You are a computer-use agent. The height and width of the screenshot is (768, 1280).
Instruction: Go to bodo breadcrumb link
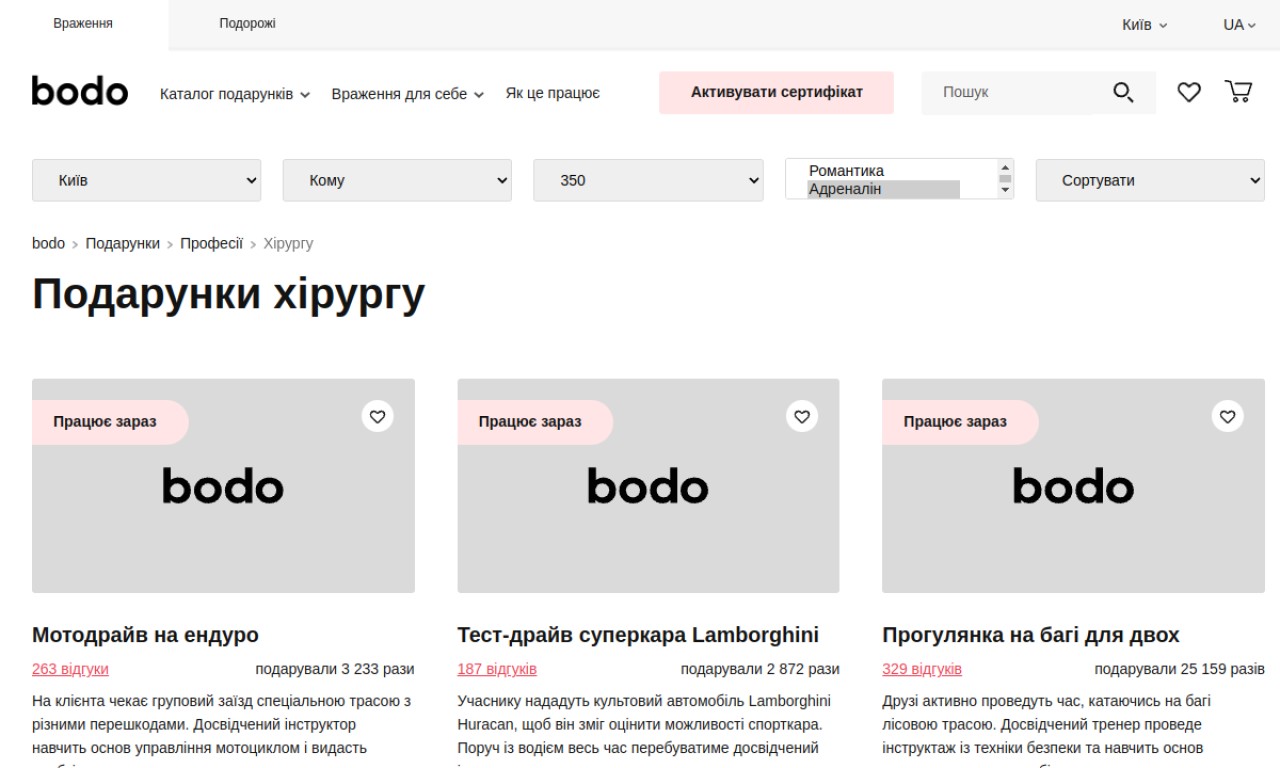tap(48, 243)
